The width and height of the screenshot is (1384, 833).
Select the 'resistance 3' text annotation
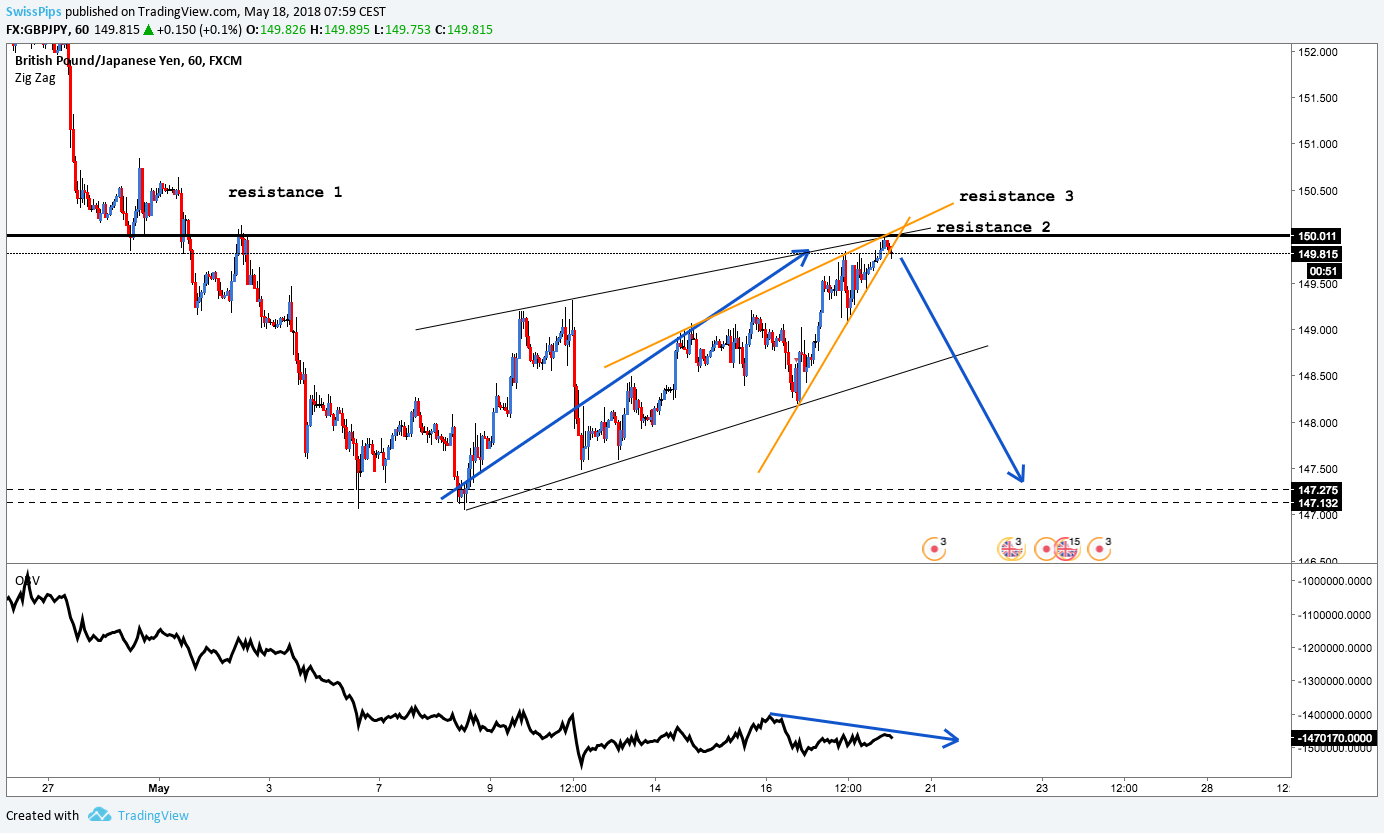(x=1016, y=196)
